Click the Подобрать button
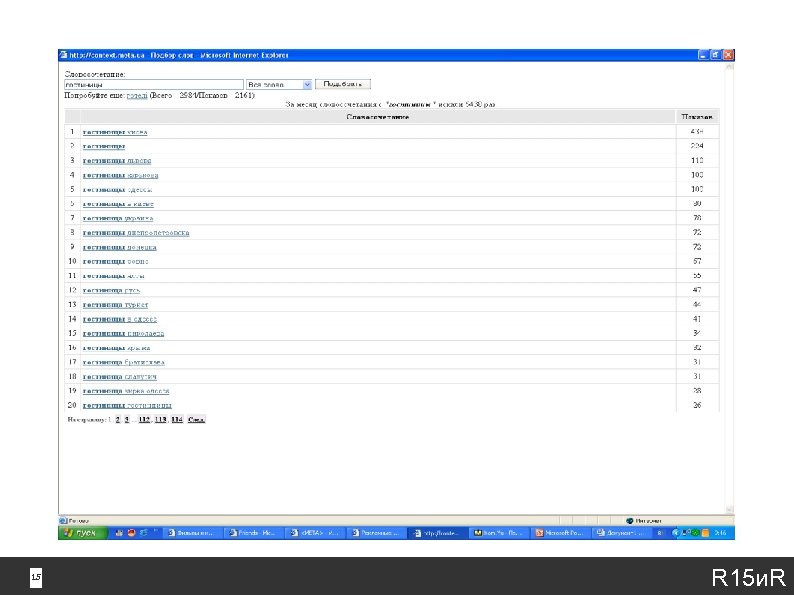 [343, 84]
